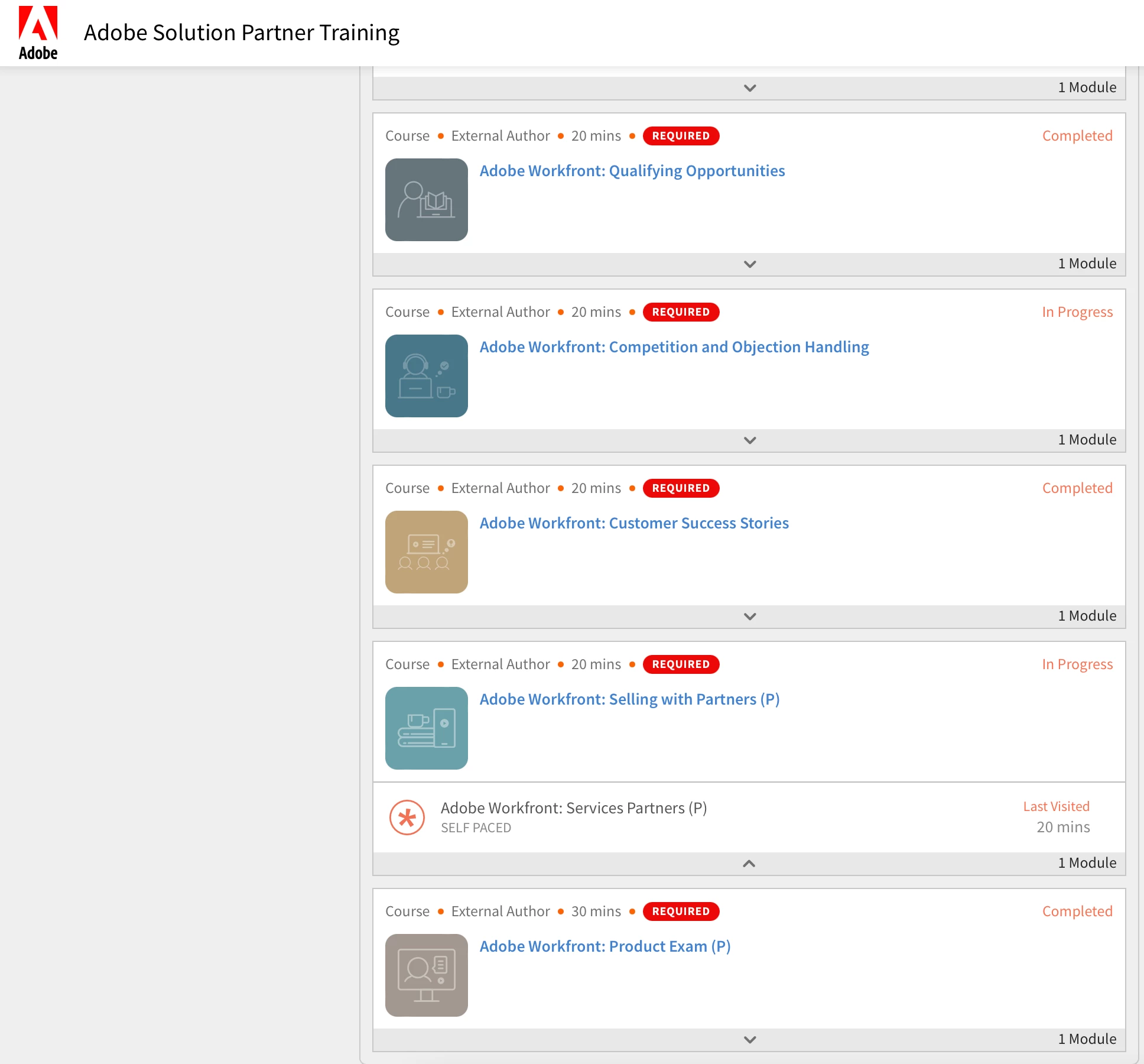Launch the Services Partners (P) self-paced module
The image size is (1144, 1064).
(573, 808)
